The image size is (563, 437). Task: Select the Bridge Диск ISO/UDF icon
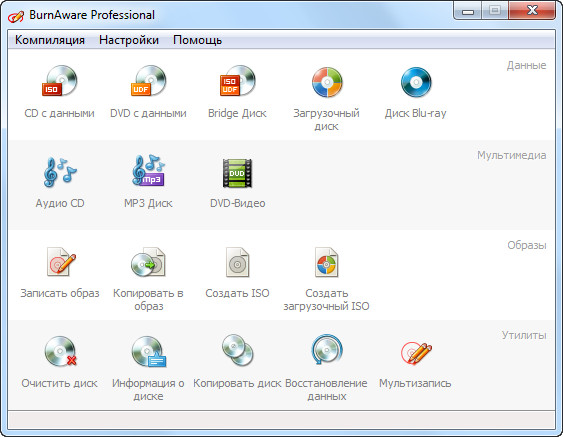(237, 81)
